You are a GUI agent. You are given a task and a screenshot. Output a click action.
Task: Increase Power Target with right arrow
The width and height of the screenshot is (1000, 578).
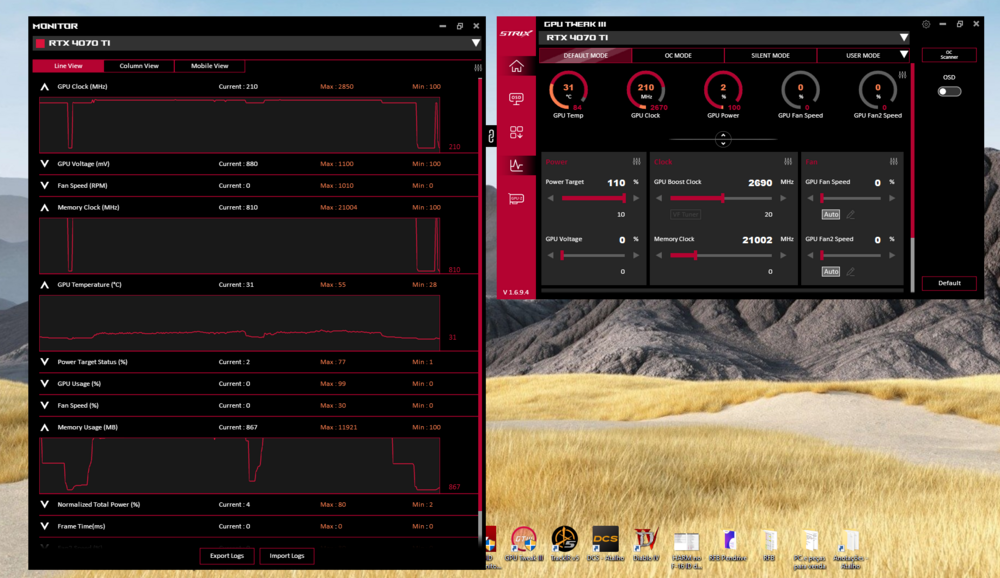636,198
